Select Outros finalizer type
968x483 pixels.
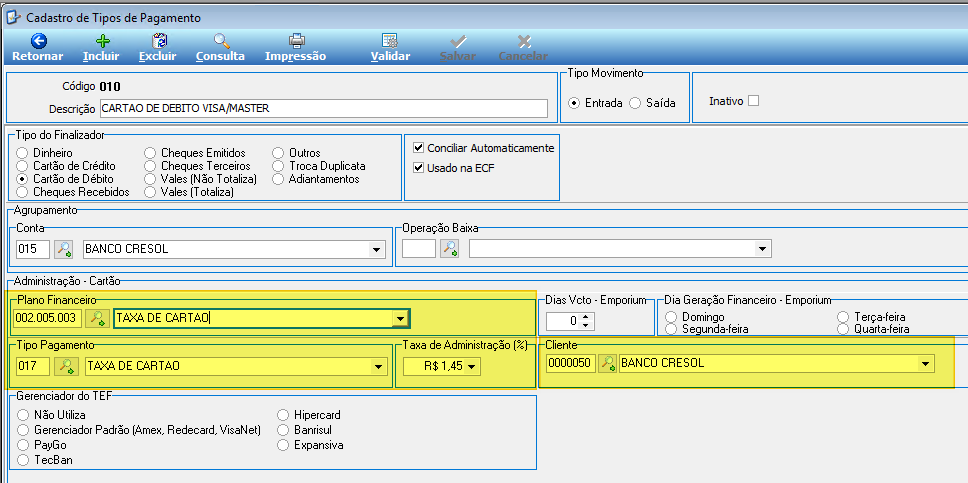(278, 153)
